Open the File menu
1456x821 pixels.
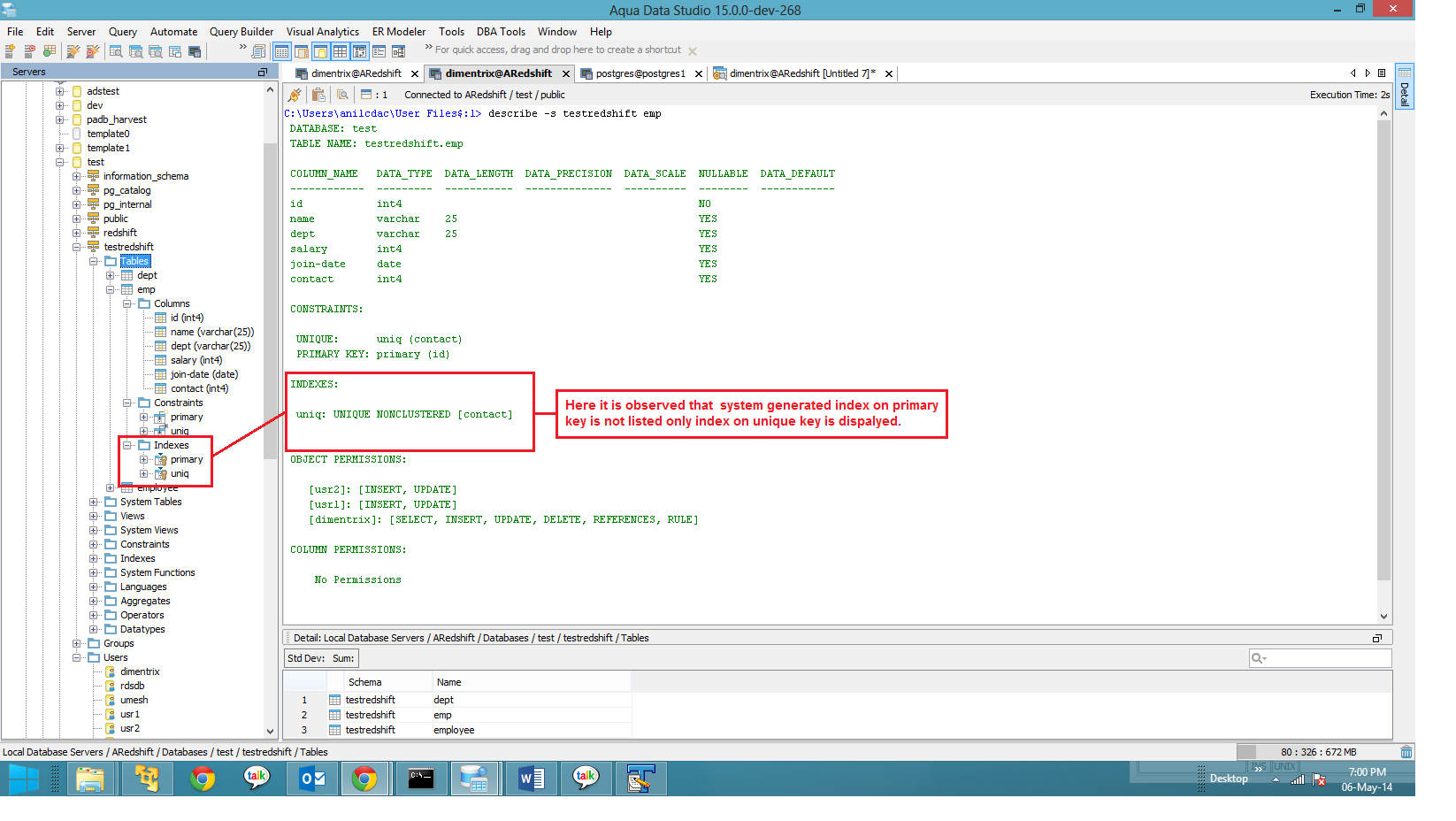coord(15,32)
